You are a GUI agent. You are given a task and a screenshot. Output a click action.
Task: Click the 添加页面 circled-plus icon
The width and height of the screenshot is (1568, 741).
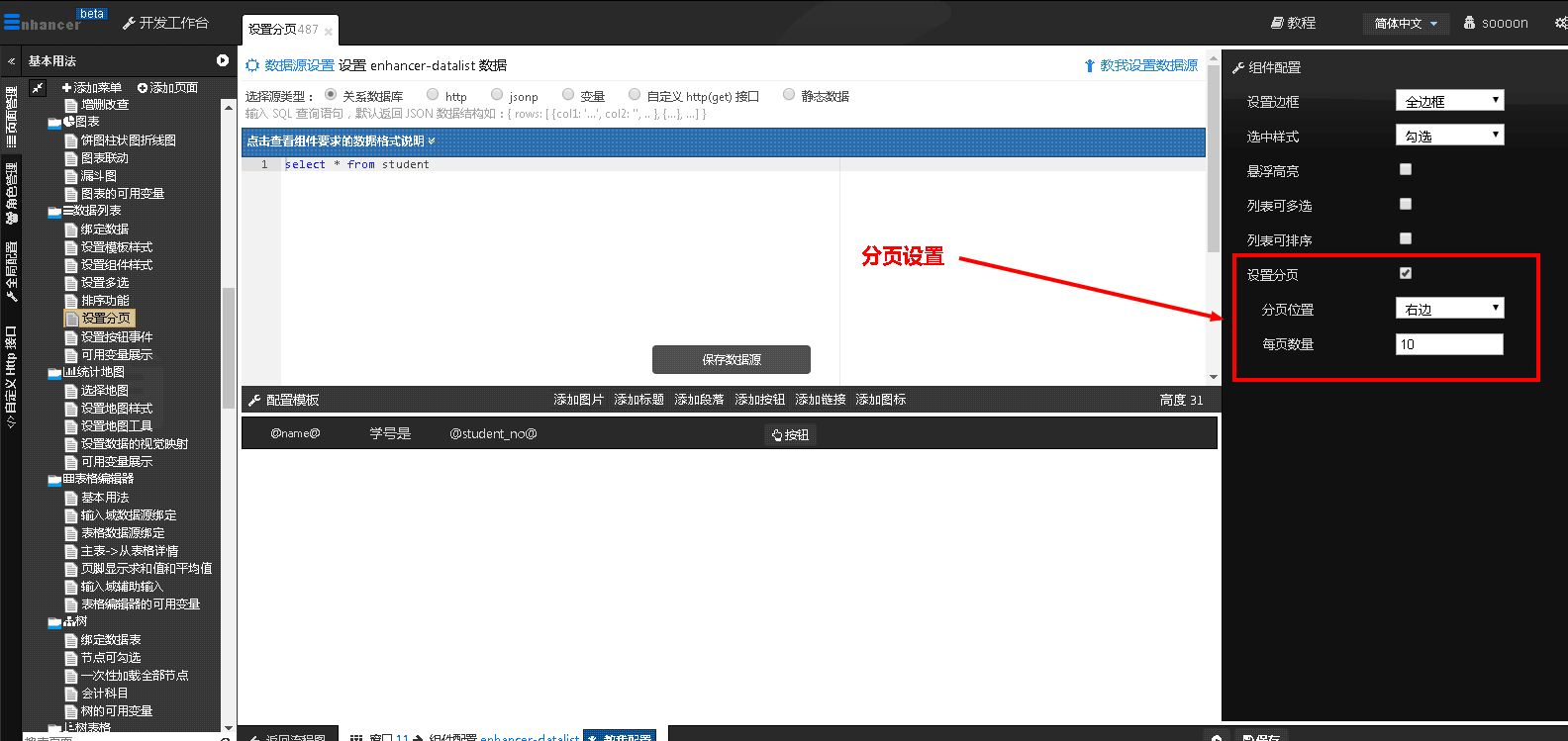(x=142, y=88)
